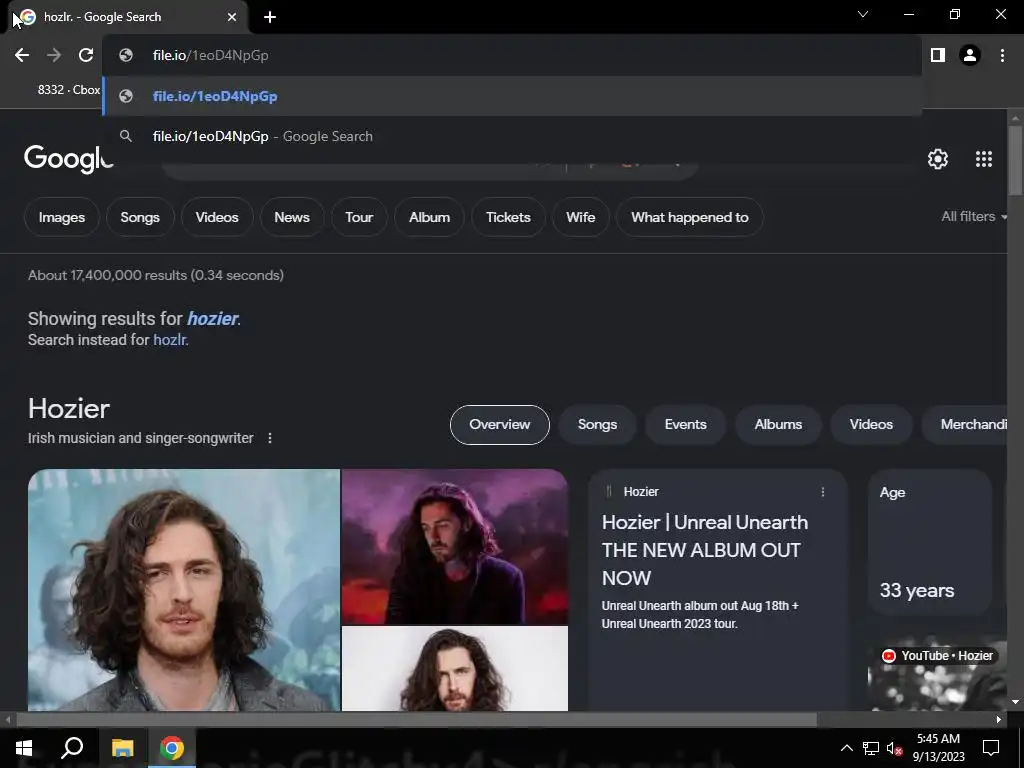Open the tab search chevron in title bar

click(863, 14)
